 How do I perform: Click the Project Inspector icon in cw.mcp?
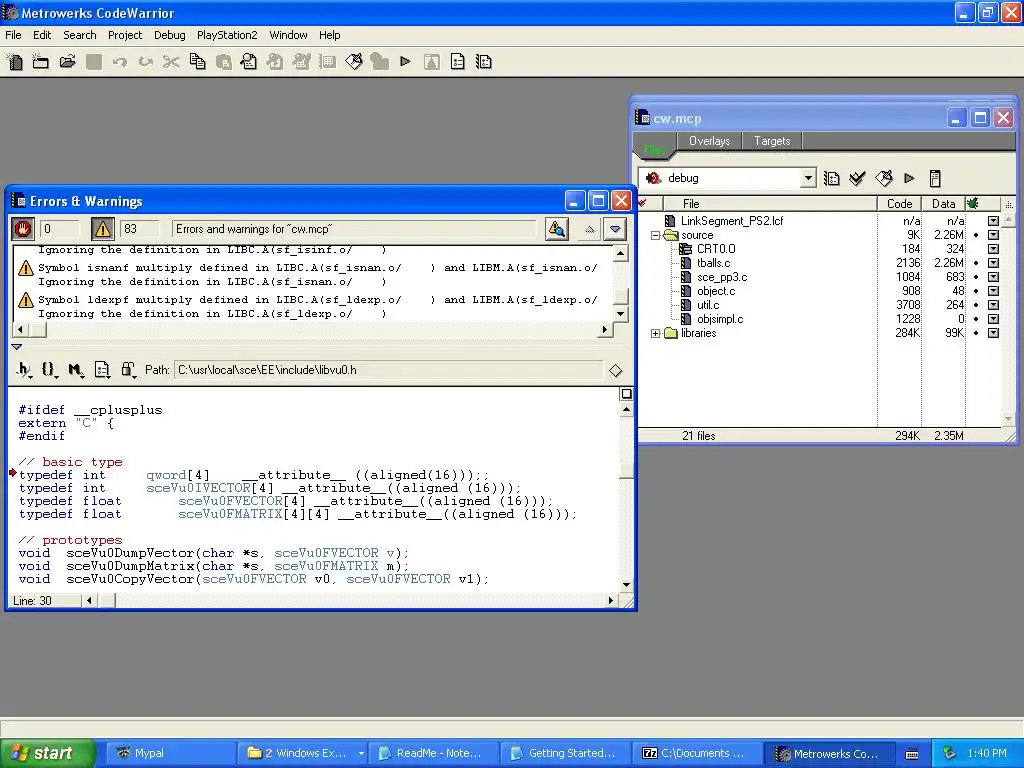[935, 178]
